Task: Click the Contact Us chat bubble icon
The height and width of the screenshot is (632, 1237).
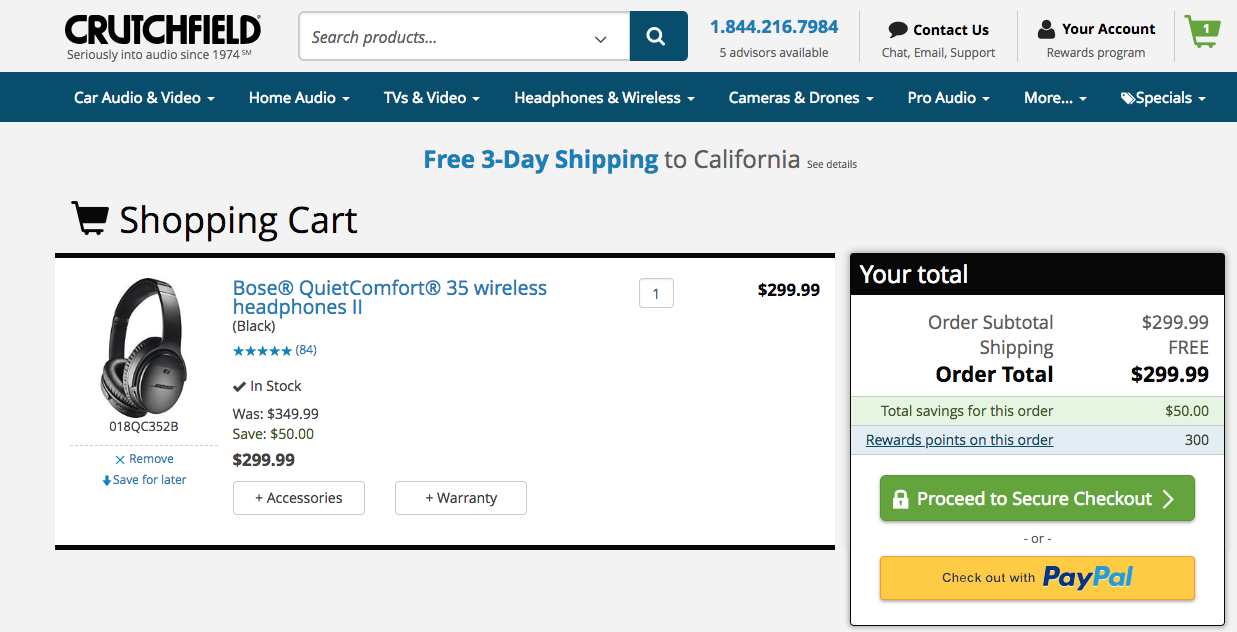Action: pyautogui.click(x=897, y=30)
